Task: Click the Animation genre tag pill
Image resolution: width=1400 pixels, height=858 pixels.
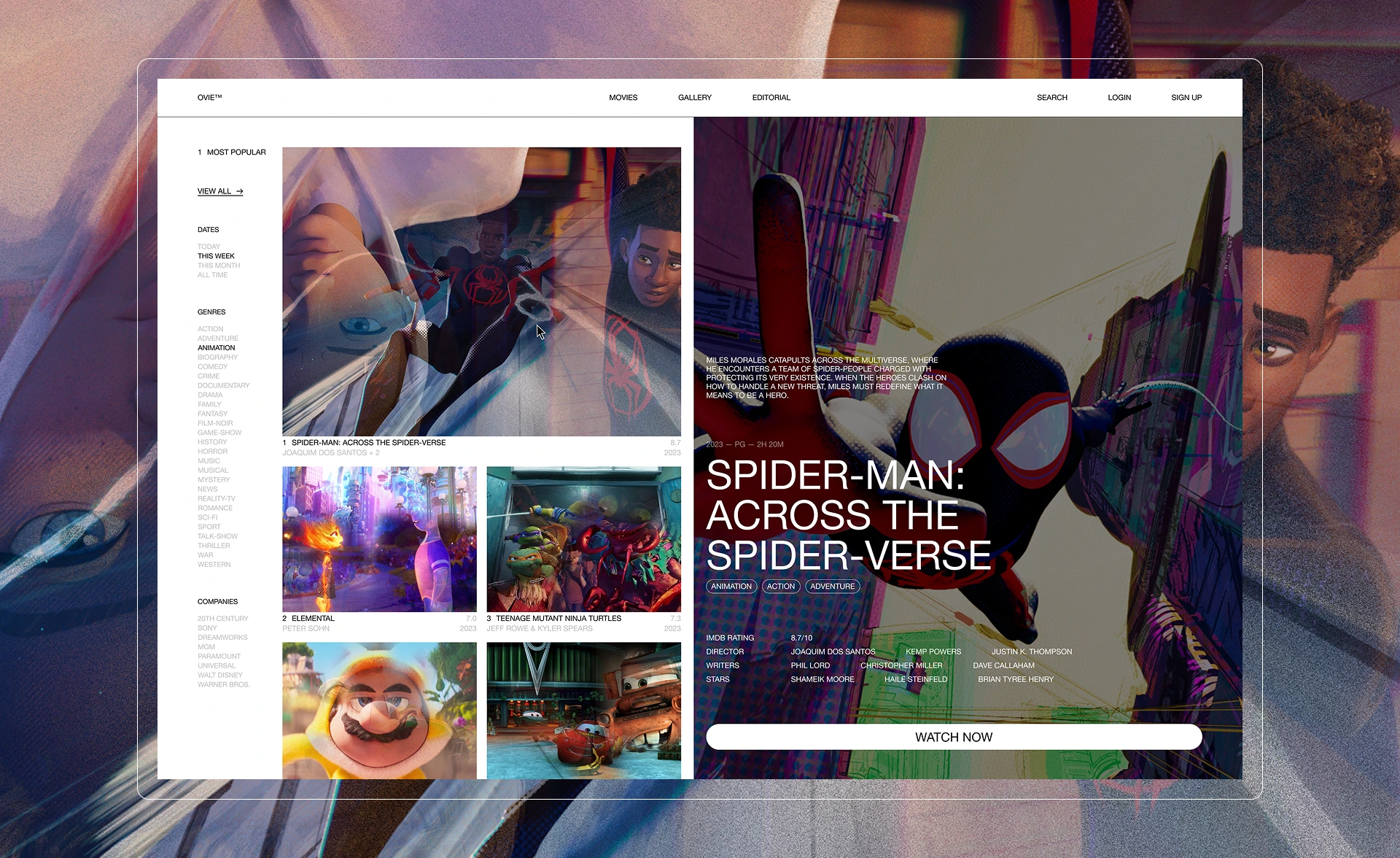Action: (731, 587)
